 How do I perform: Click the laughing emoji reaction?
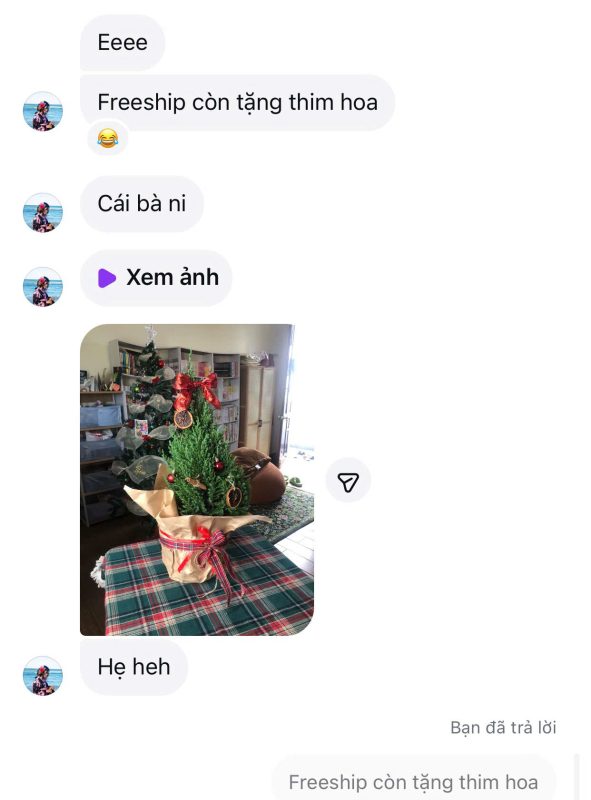(x=108, y=138)
